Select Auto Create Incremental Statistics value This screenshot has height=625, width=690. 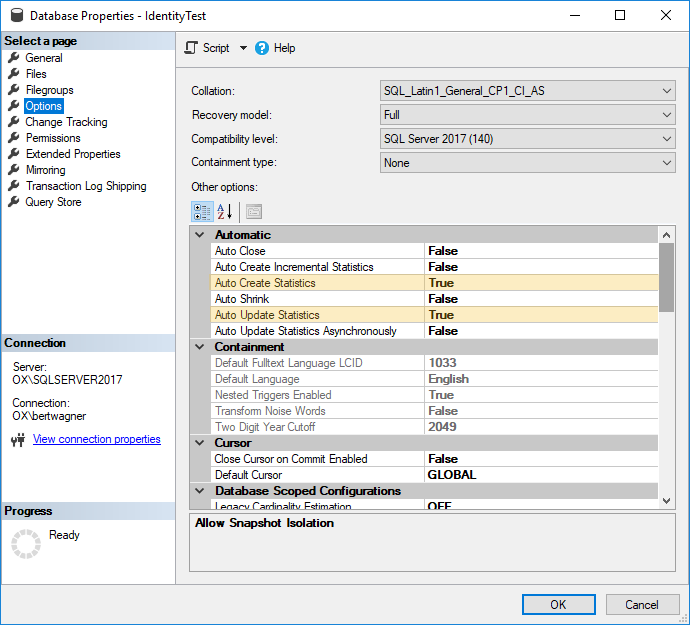pos(541,267)
